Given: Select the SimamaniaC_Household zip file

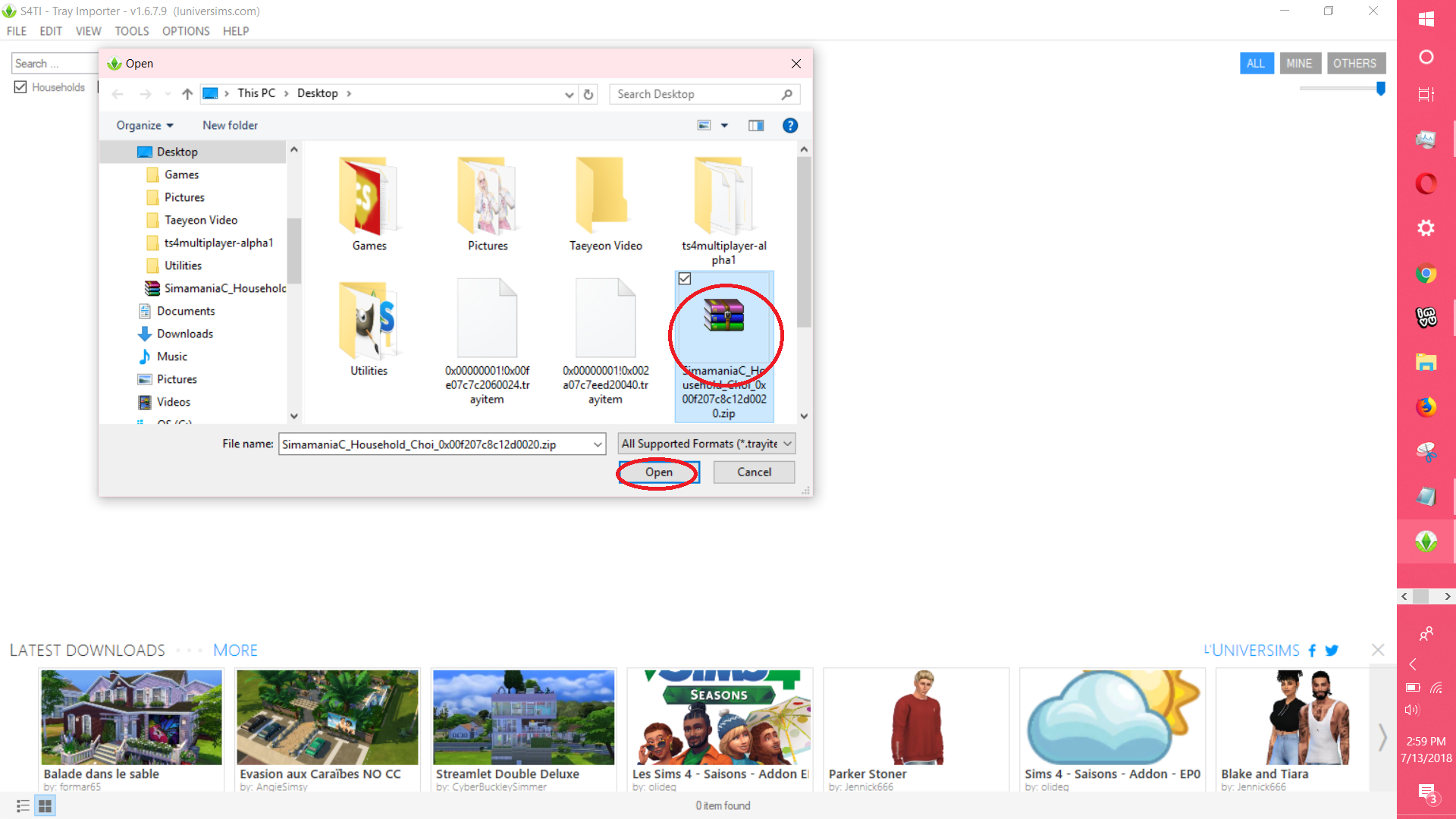Looking at the screenshot, I should pos(724,347).
